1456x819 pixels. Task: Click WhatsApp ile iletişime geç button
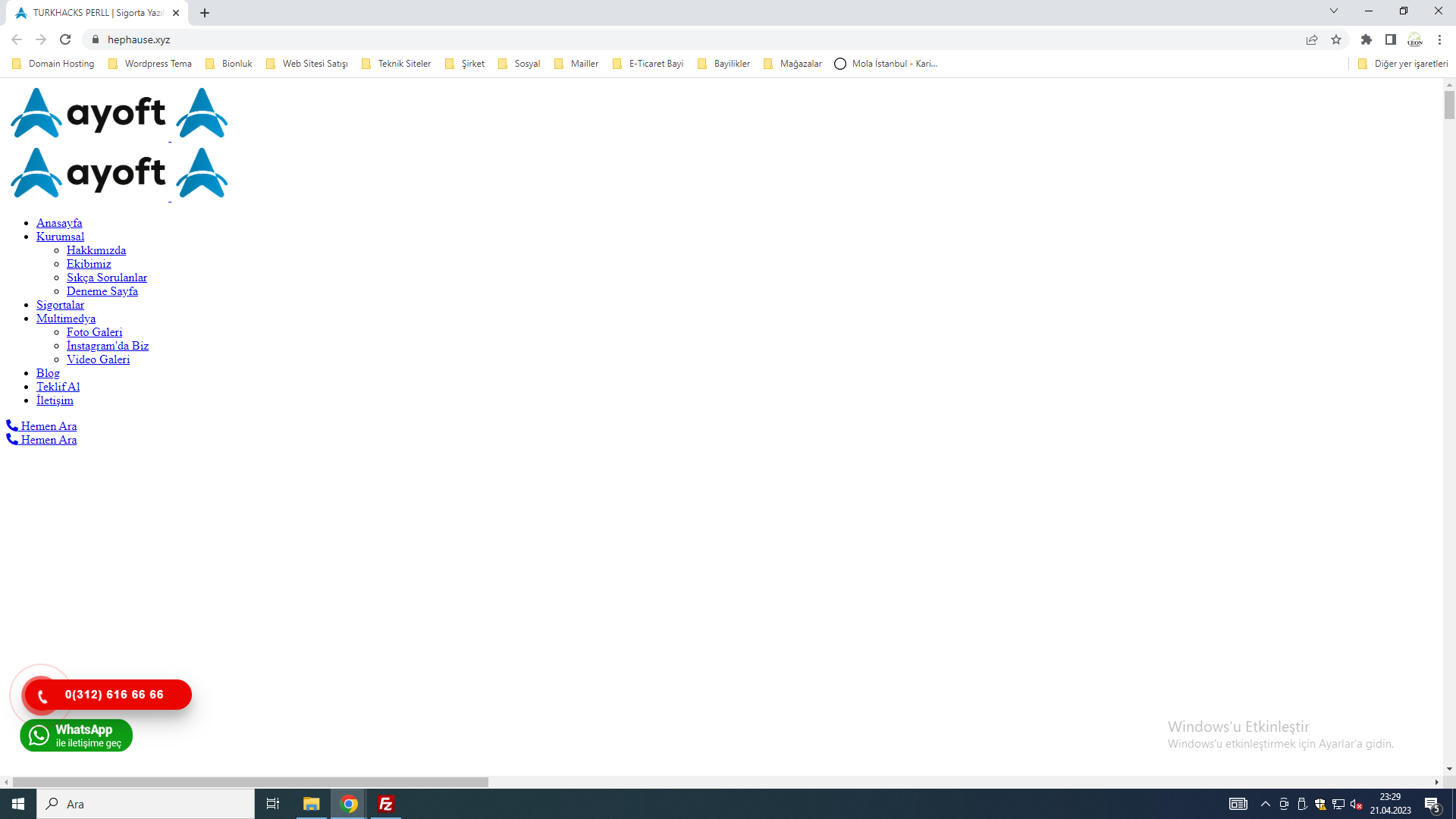pyautogui.click(x=76, y=736)
